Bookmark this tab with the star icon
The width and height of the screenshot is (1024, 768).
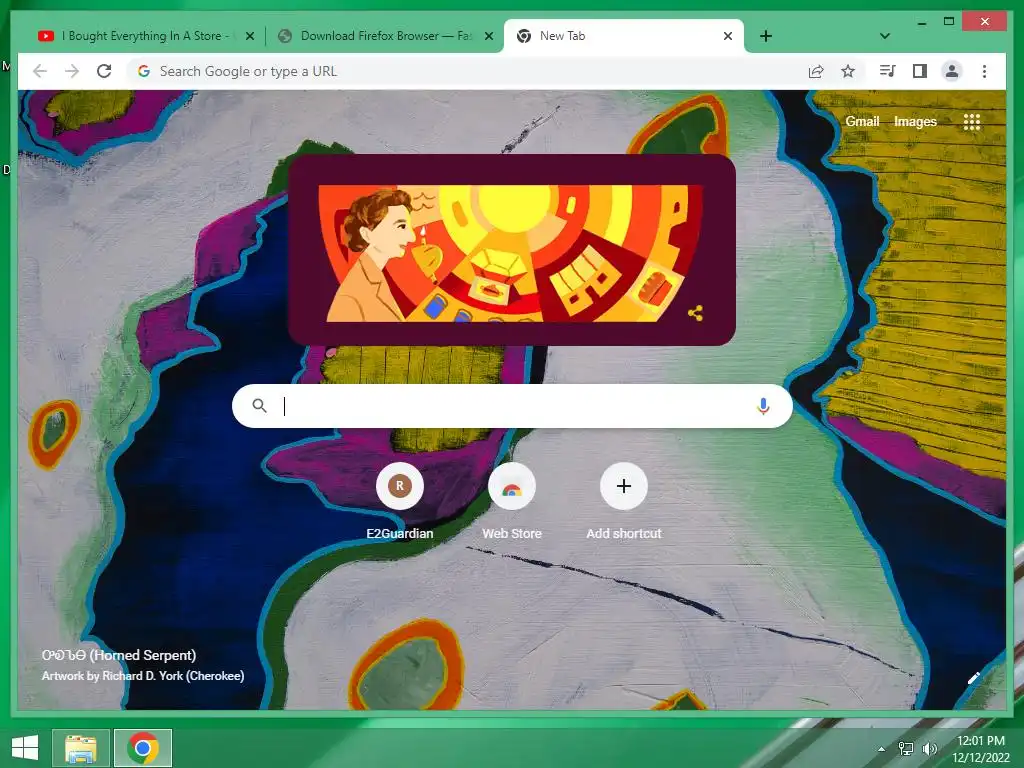click(x=848, y=71)
